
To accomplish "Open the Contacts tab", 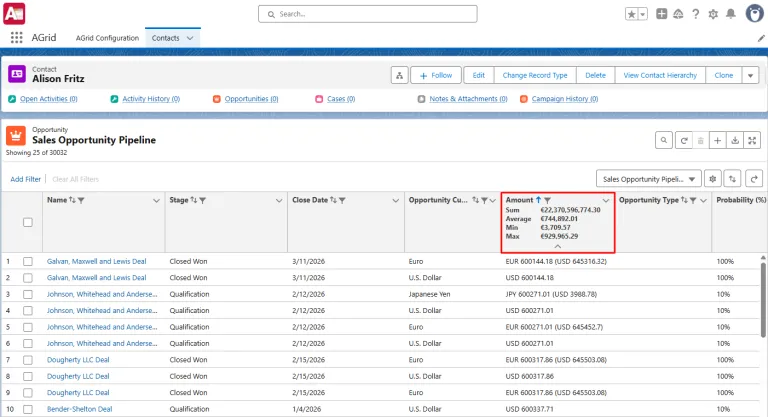I will click(x=166, y=38).
